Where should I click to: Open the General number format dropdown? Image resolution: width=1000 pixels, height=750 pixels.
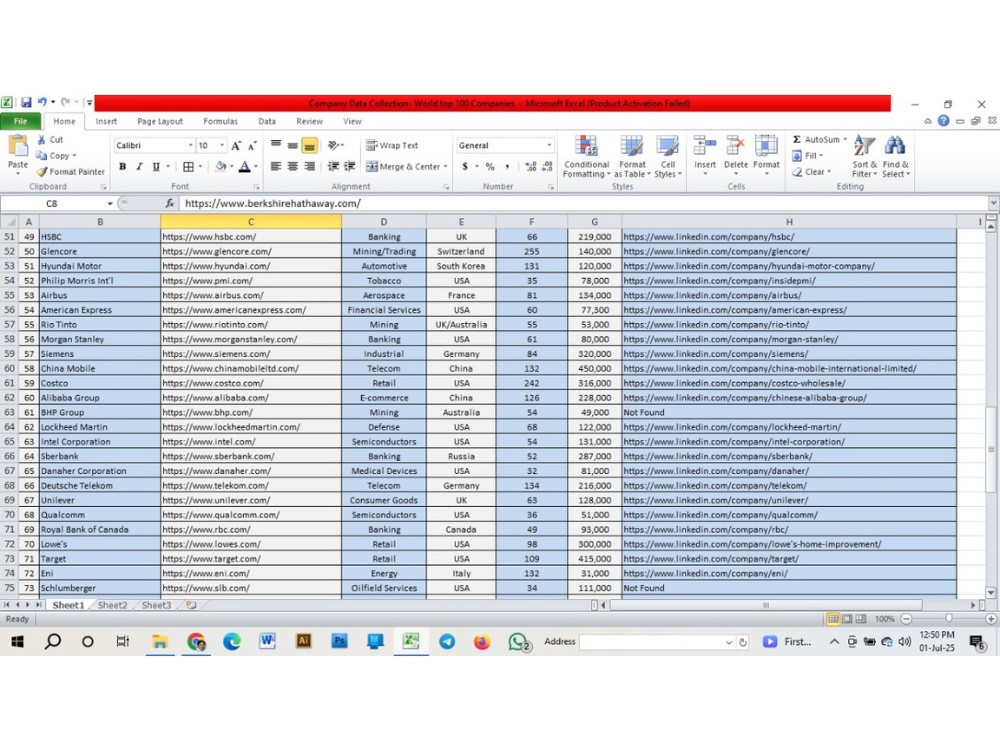point(549,145)
